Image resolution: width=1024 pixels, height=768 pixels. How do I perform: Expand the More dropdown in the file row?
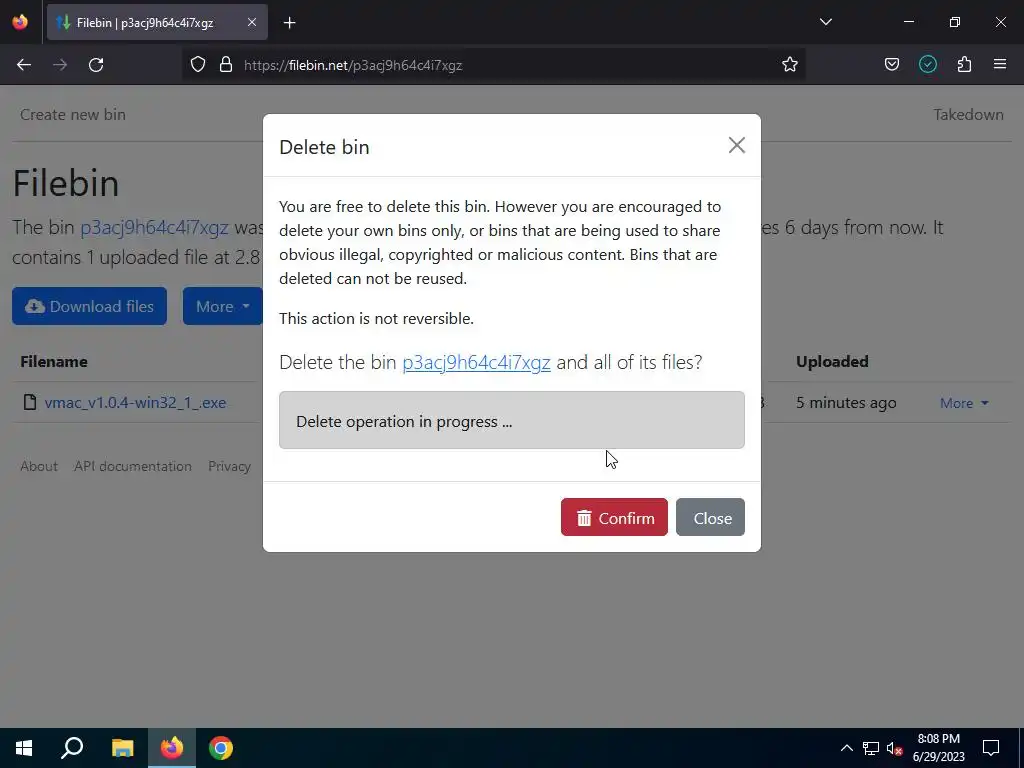coord(964,403)
